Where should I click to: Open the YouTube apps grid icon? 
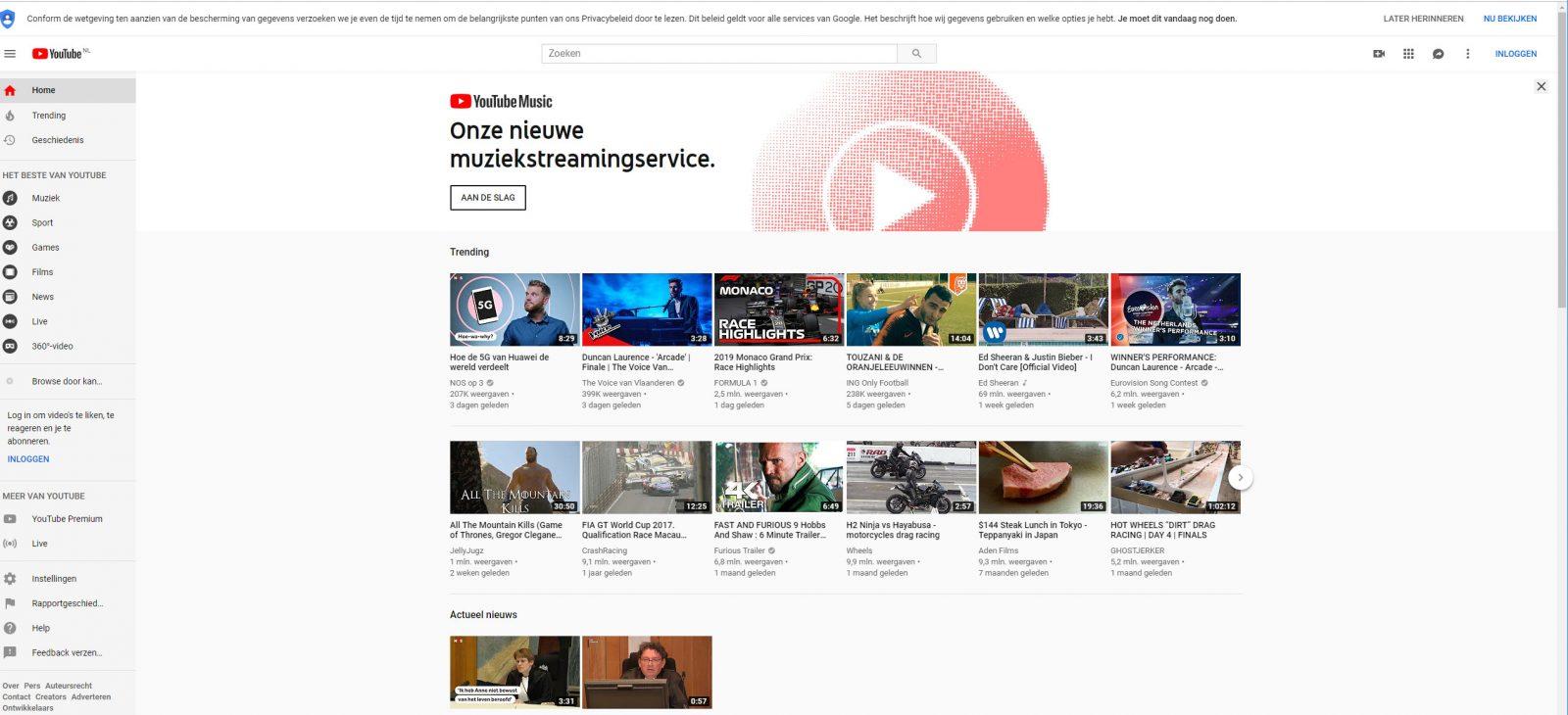tap(1408, 54)
